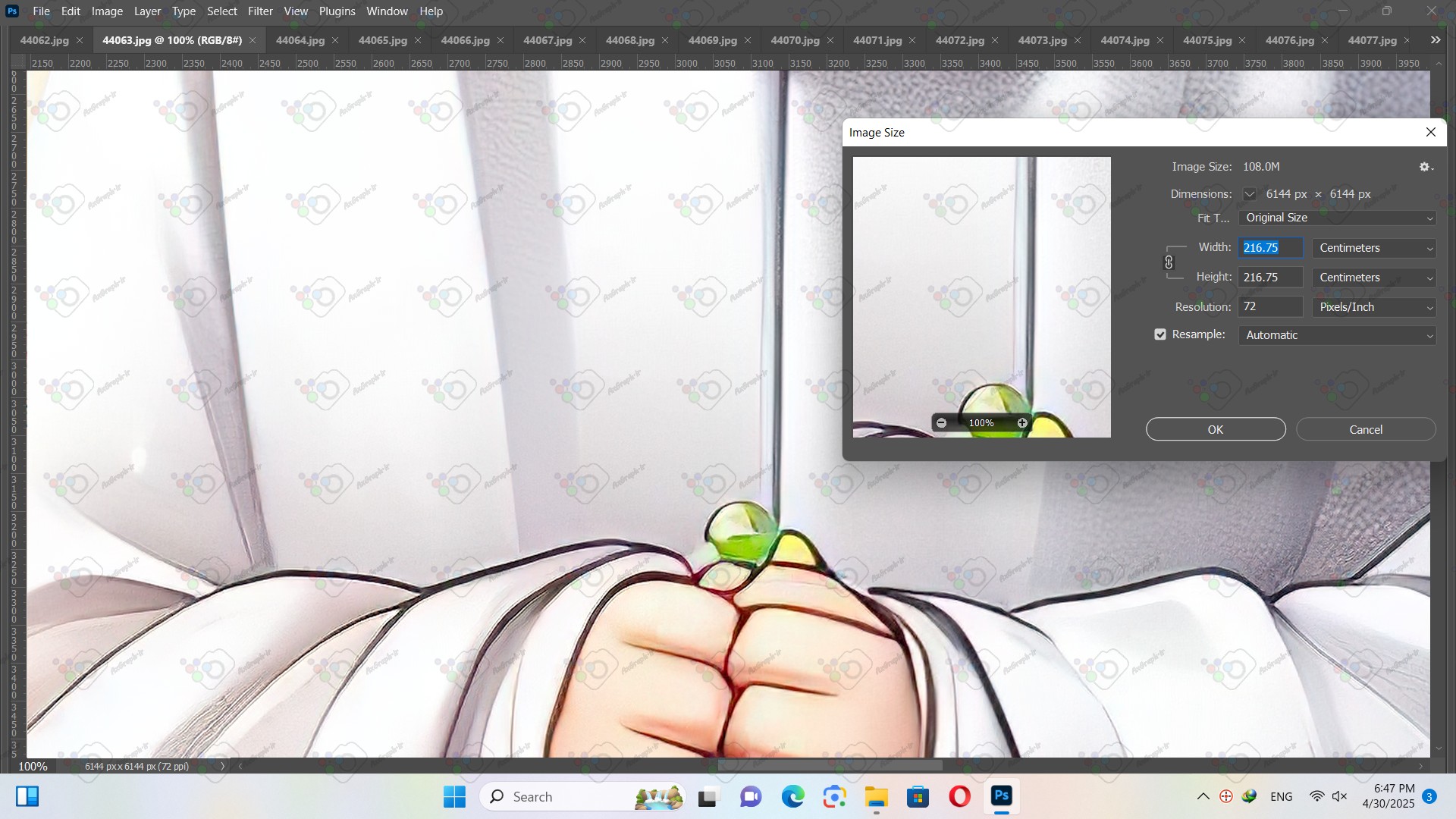Image resolution: width=1456 pixels, height=819 pixels.
Task: Open the Select menu
Action: [222, 11]
